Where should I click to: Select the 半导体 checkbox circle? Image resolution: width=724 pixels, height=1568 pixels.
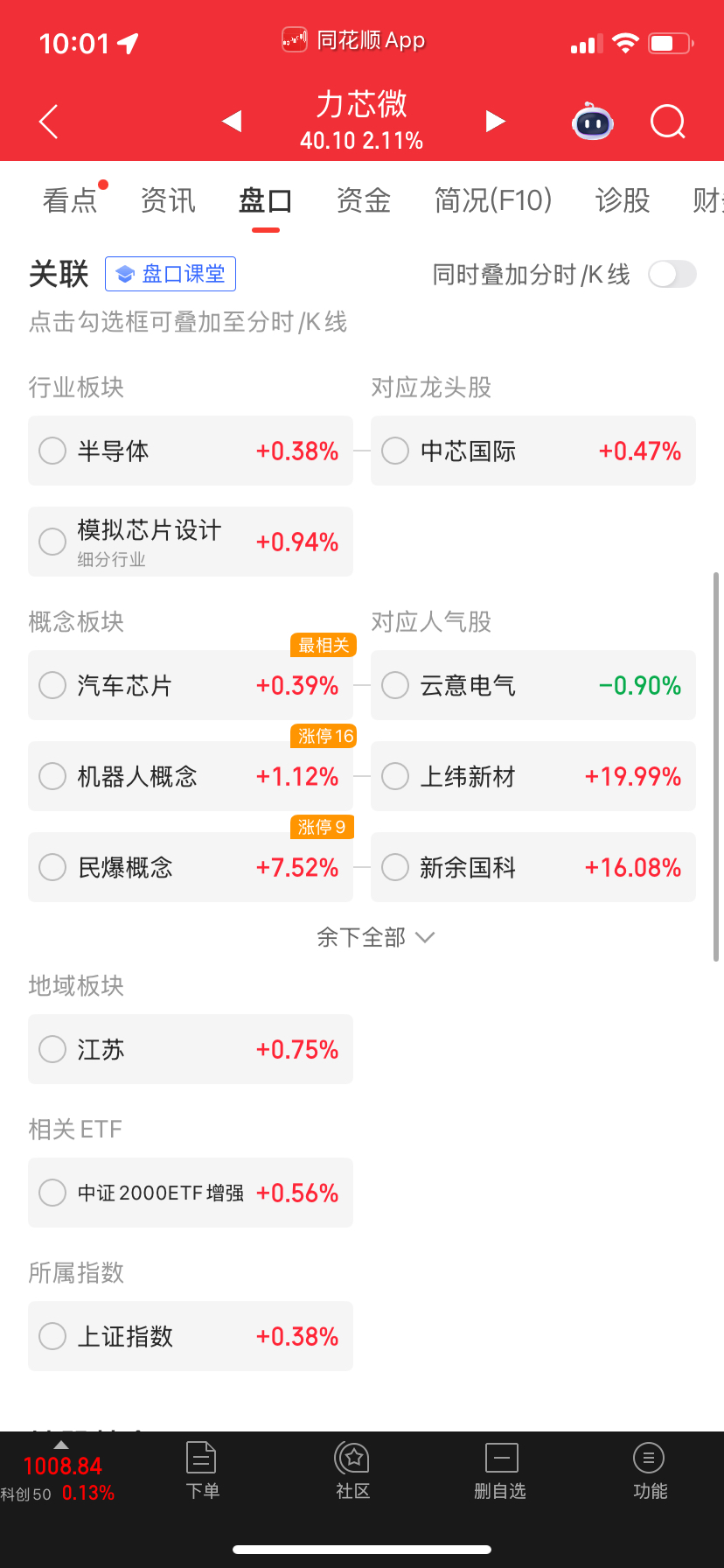click(x=52, y=451)
